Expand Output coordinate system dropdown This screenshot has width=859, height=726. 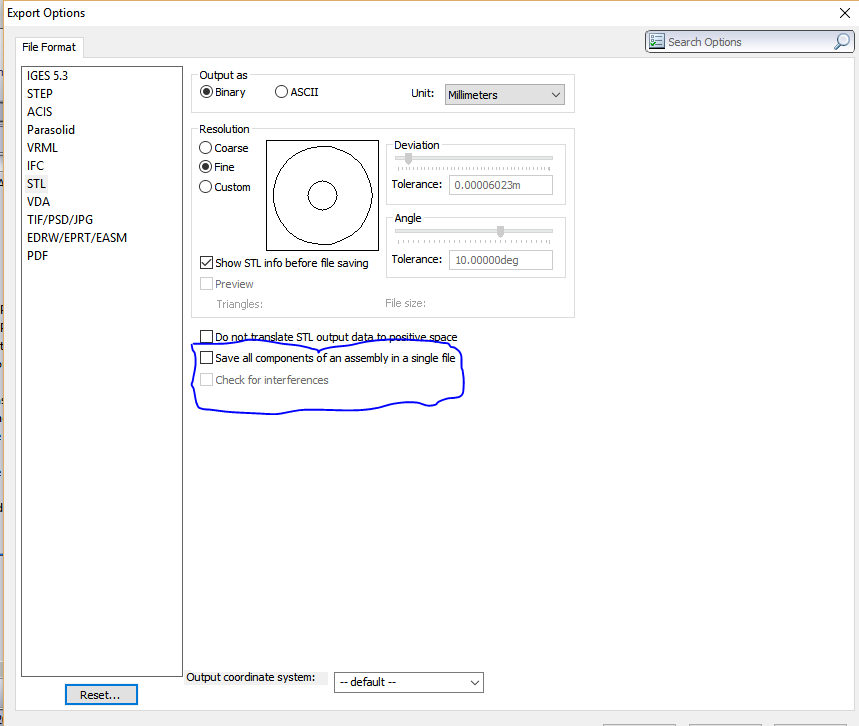click(x=408, y=682)
